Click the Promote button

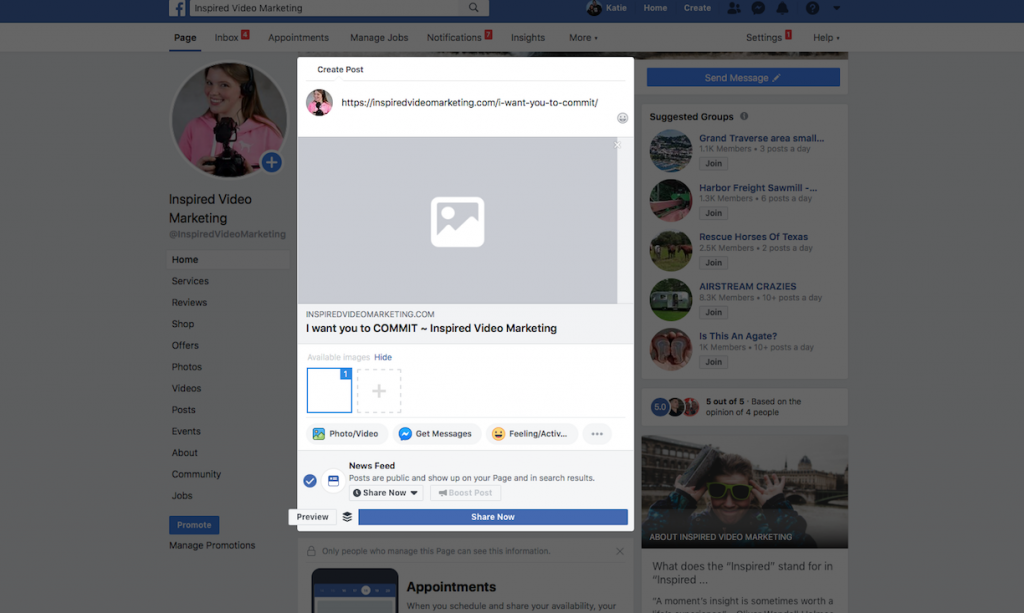tap(194, 525)
